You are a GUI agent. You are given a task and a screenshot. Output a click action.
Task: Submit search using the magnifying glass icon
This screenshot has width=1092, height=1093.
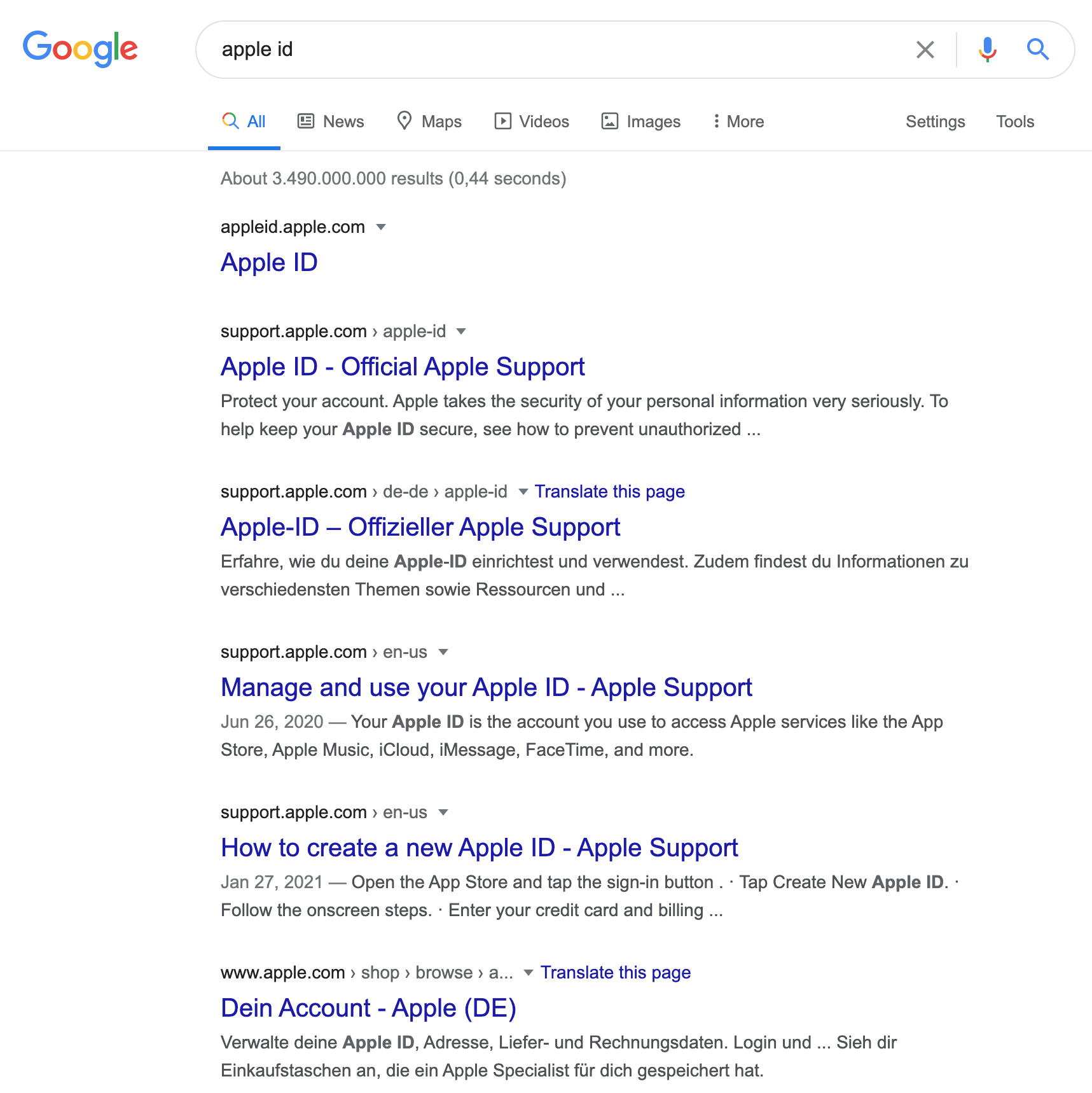[x=1037, y=49]
